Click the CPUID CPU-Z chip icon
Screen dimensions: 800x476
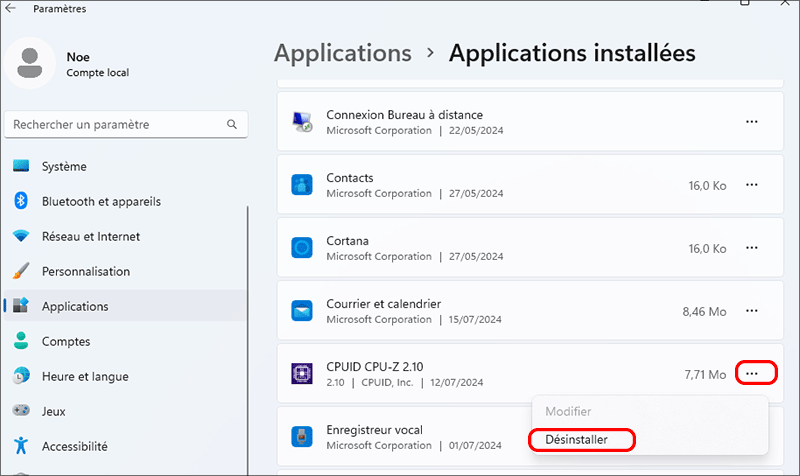(x=302, y=373)
